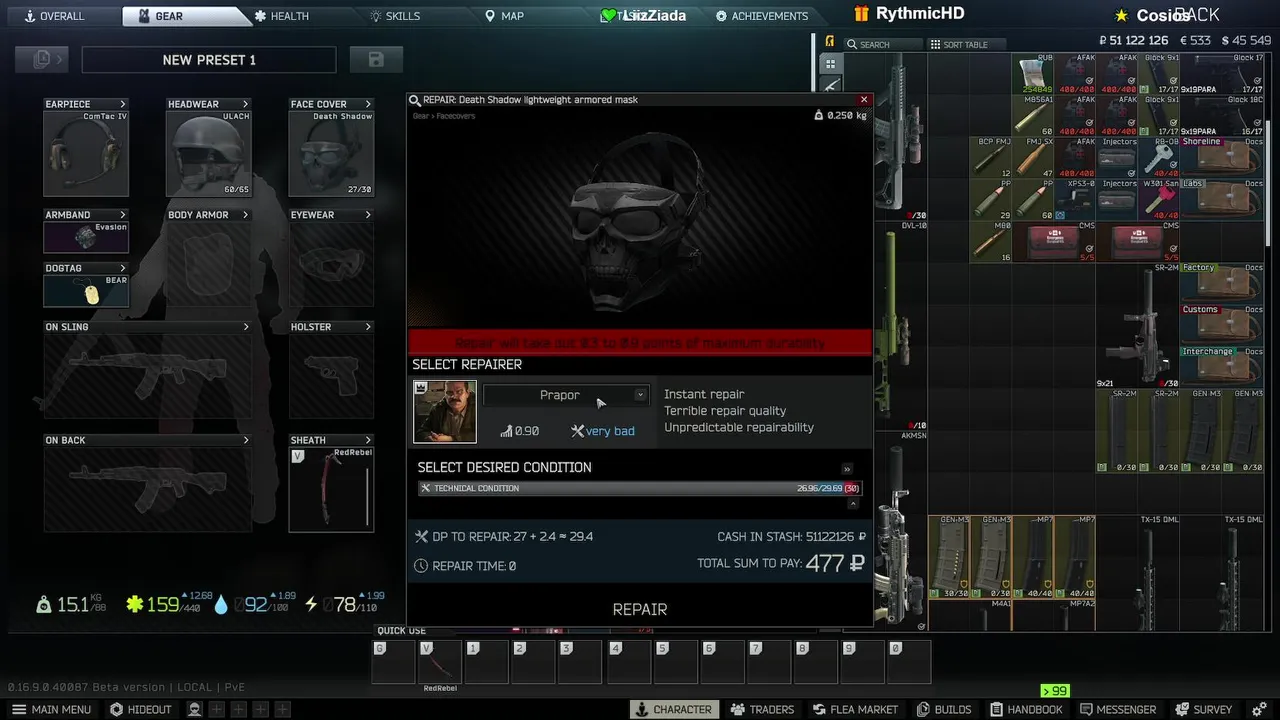Screen dimensions: 1280x720
Task: Select the M856A1 ammo stack
Action: pos(1034,116)
